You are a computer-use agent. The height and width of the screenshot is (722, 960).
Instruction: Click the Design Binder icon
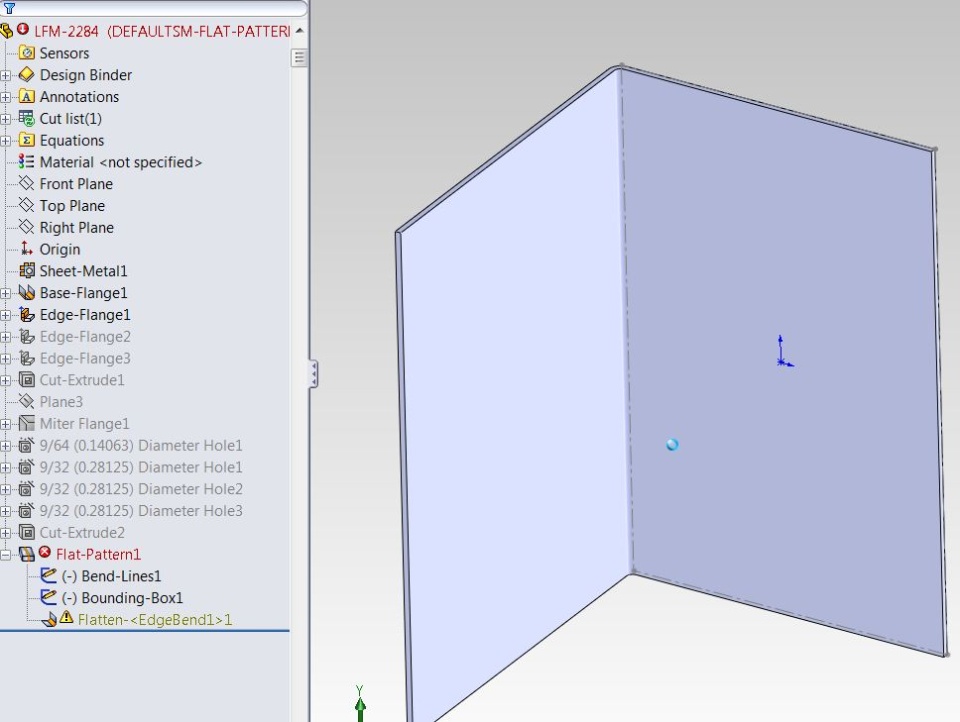26,75
